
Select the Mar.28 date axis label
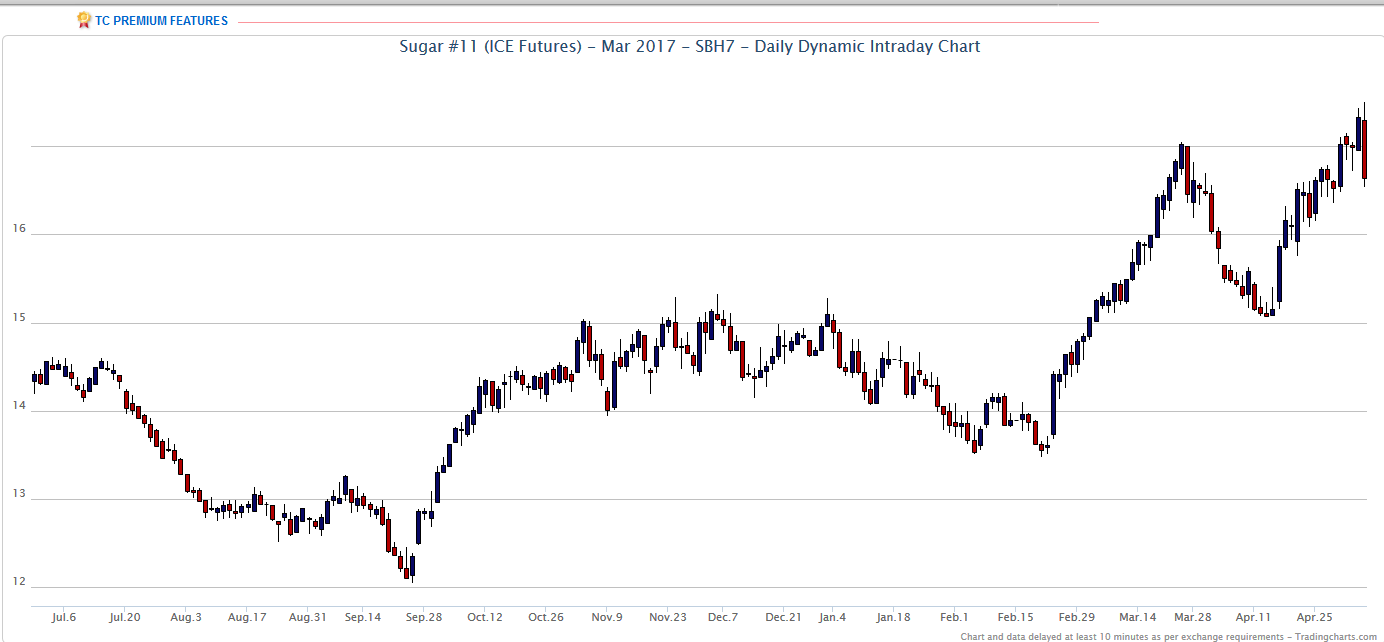[1192, 617]
